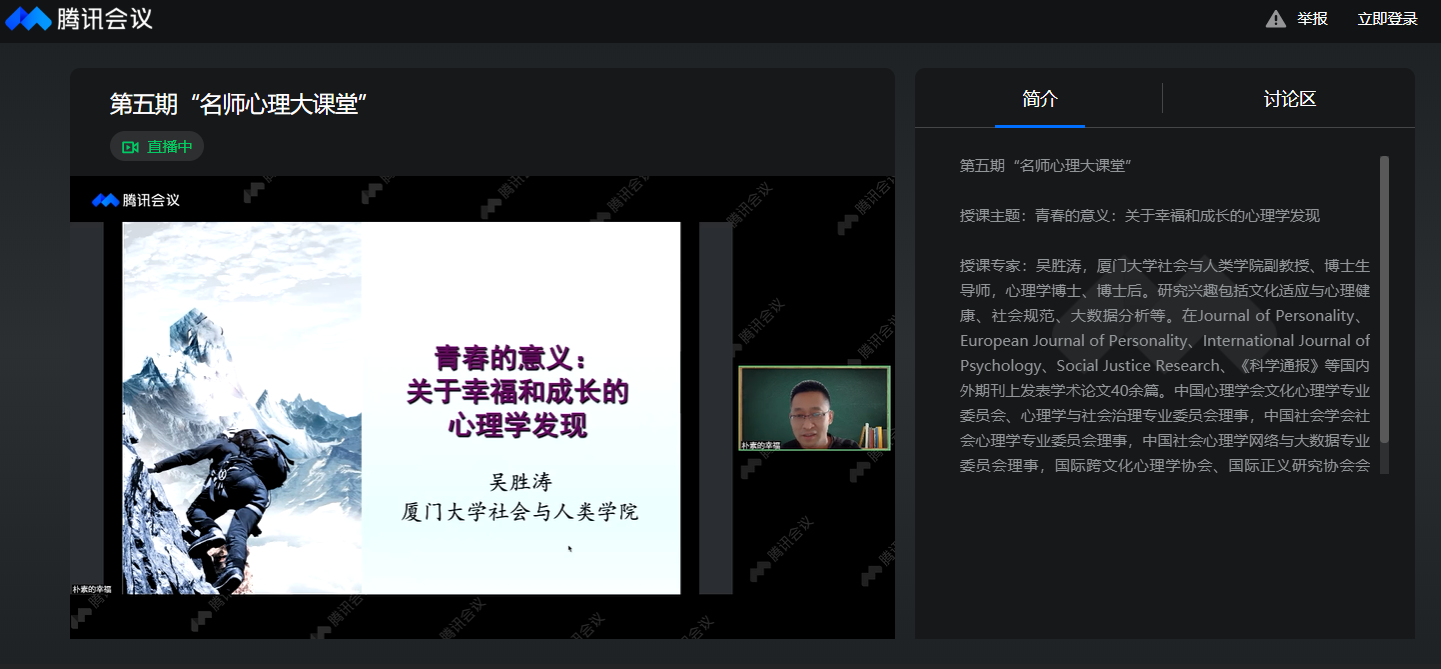Image resolution: width=1441 pixels, height=669 pixels.
Task: Open the 讨论区 discussion tab
Action: 1289,99
